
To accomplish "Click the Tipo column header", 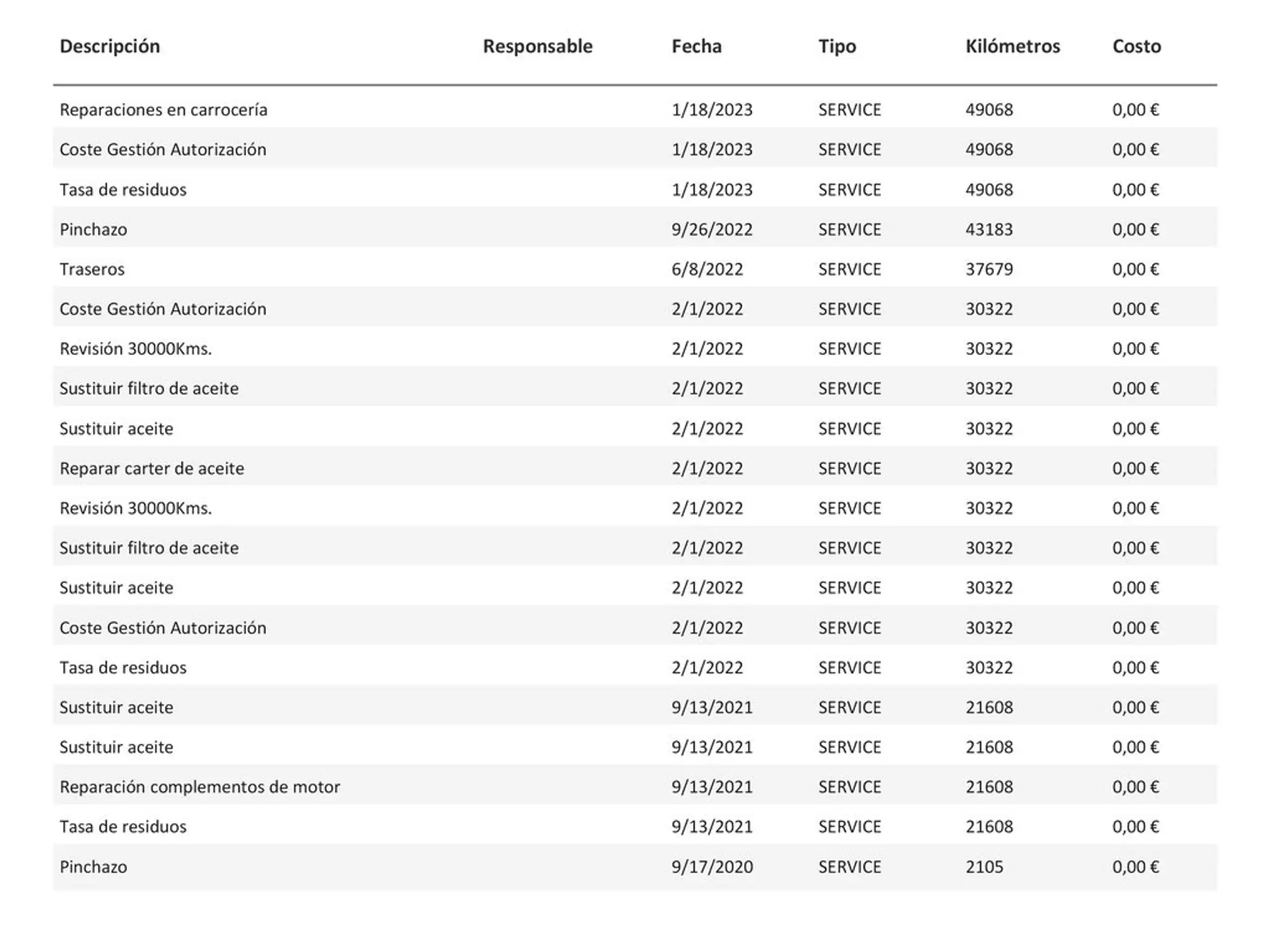I will pyautogui.click(x=837, y=46).
